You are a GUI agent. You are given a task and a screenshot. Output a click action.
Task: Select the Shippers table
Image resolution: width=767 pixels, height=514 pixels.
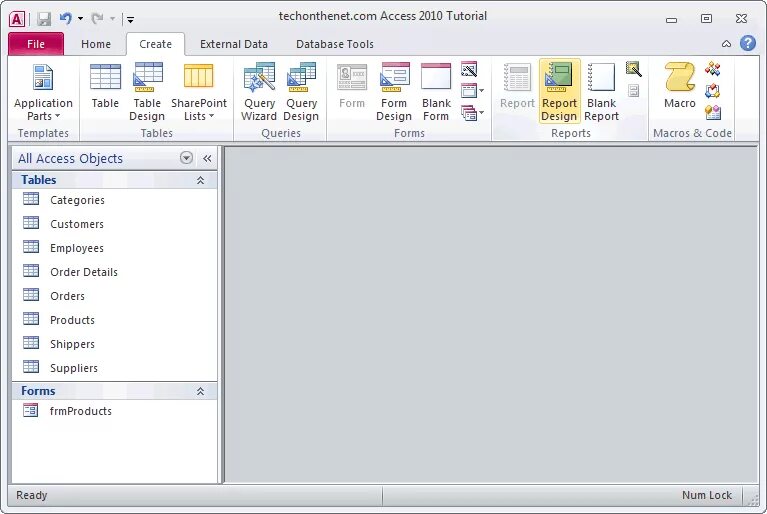pos(114,344)
